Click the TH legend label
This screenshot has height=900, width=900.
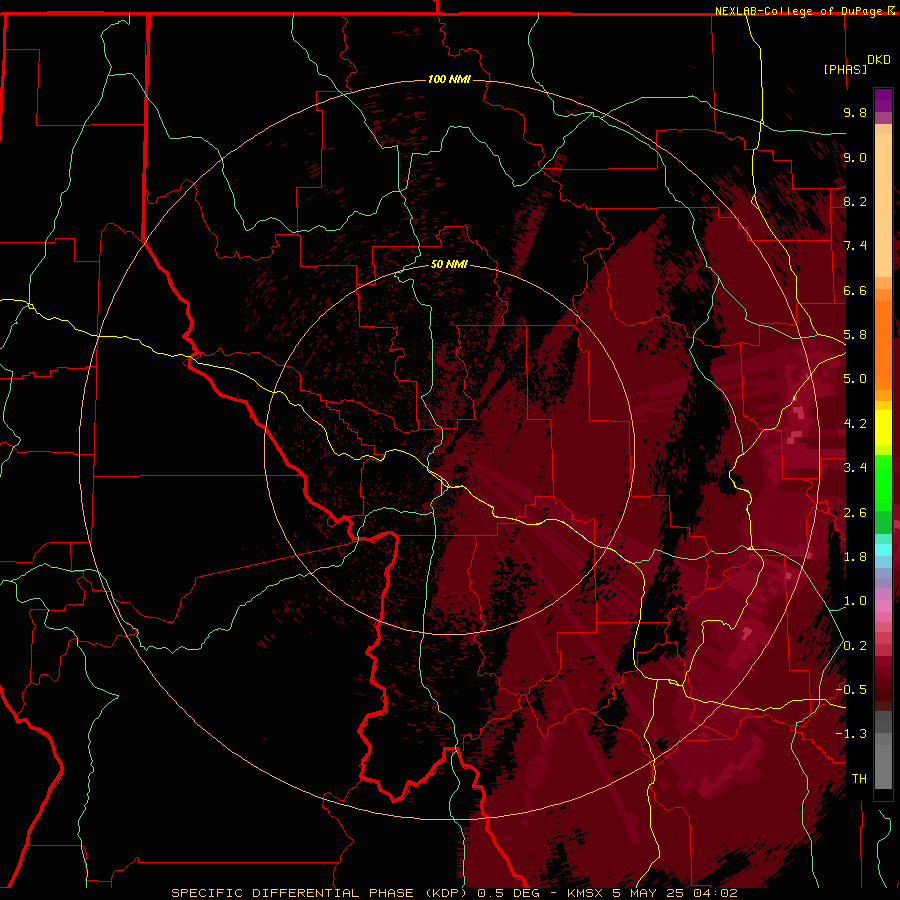tap(859, 779)
